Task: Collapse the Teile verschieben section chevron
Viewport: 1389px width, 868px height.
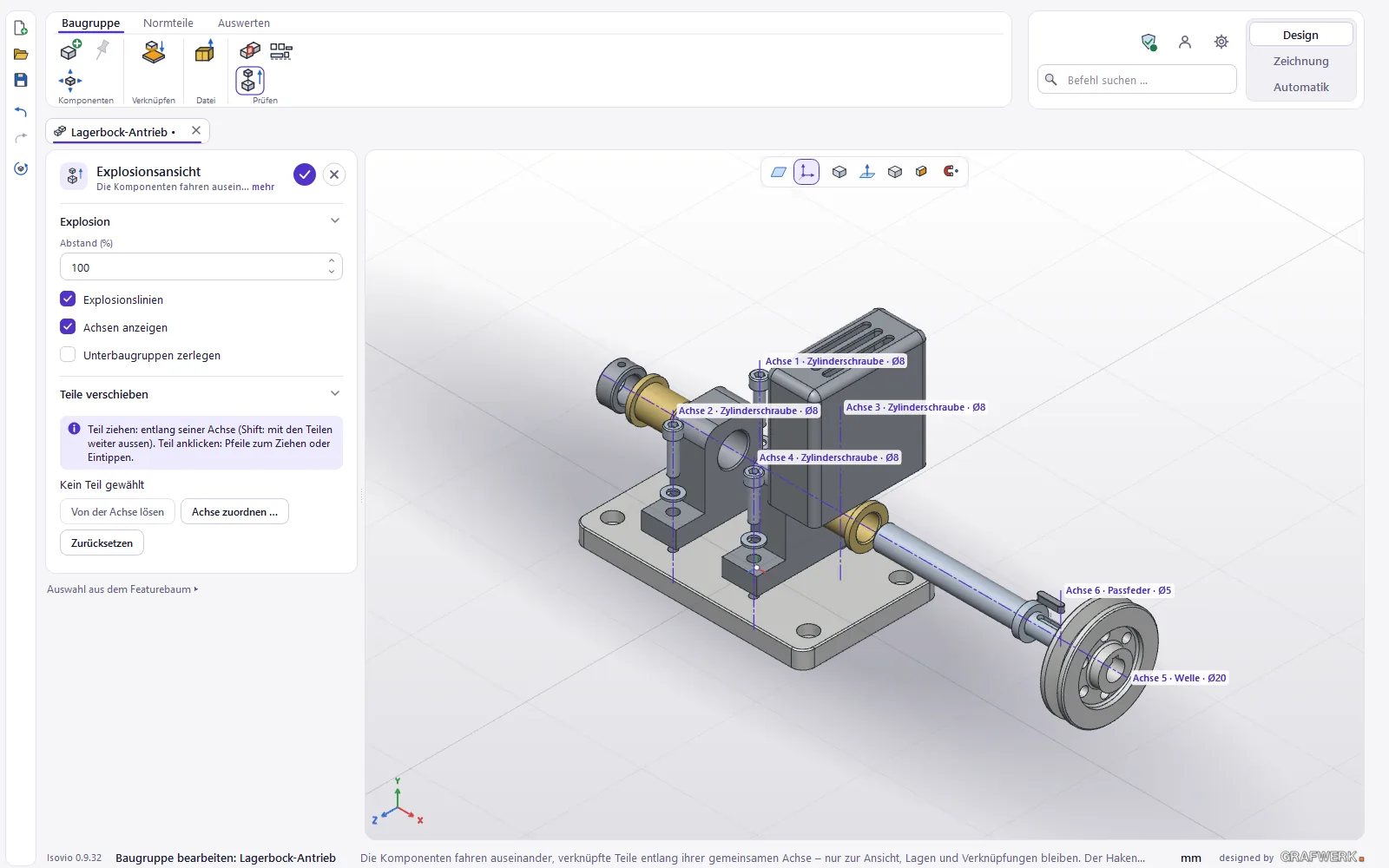Action: [335, 393]
